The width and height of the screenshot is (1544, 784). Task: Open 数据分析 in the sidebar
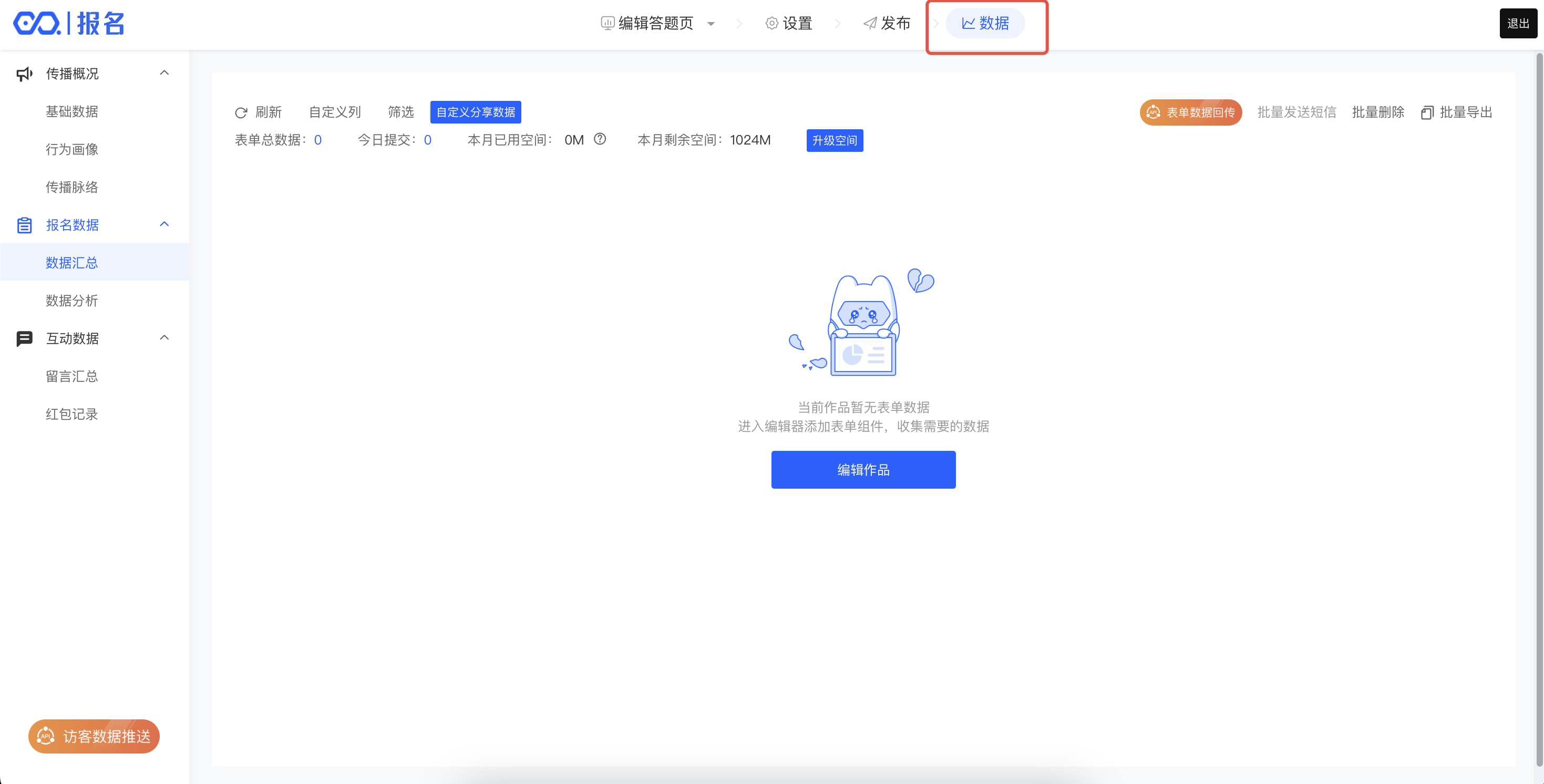(x=72, y=300)
